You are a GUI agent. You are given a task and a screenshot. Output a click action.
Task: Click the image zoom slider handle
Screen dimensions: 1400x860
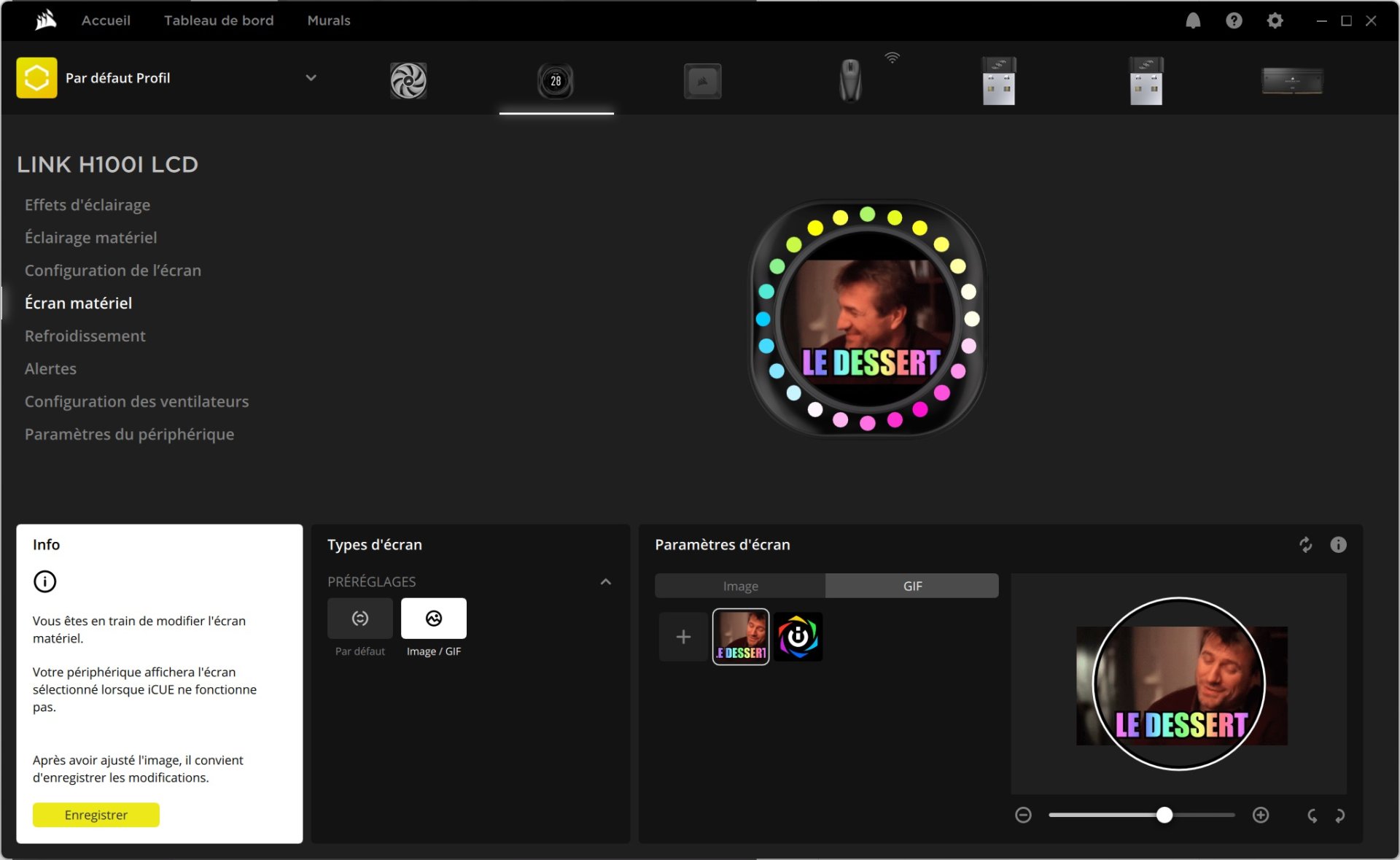tap(1164, 815)
